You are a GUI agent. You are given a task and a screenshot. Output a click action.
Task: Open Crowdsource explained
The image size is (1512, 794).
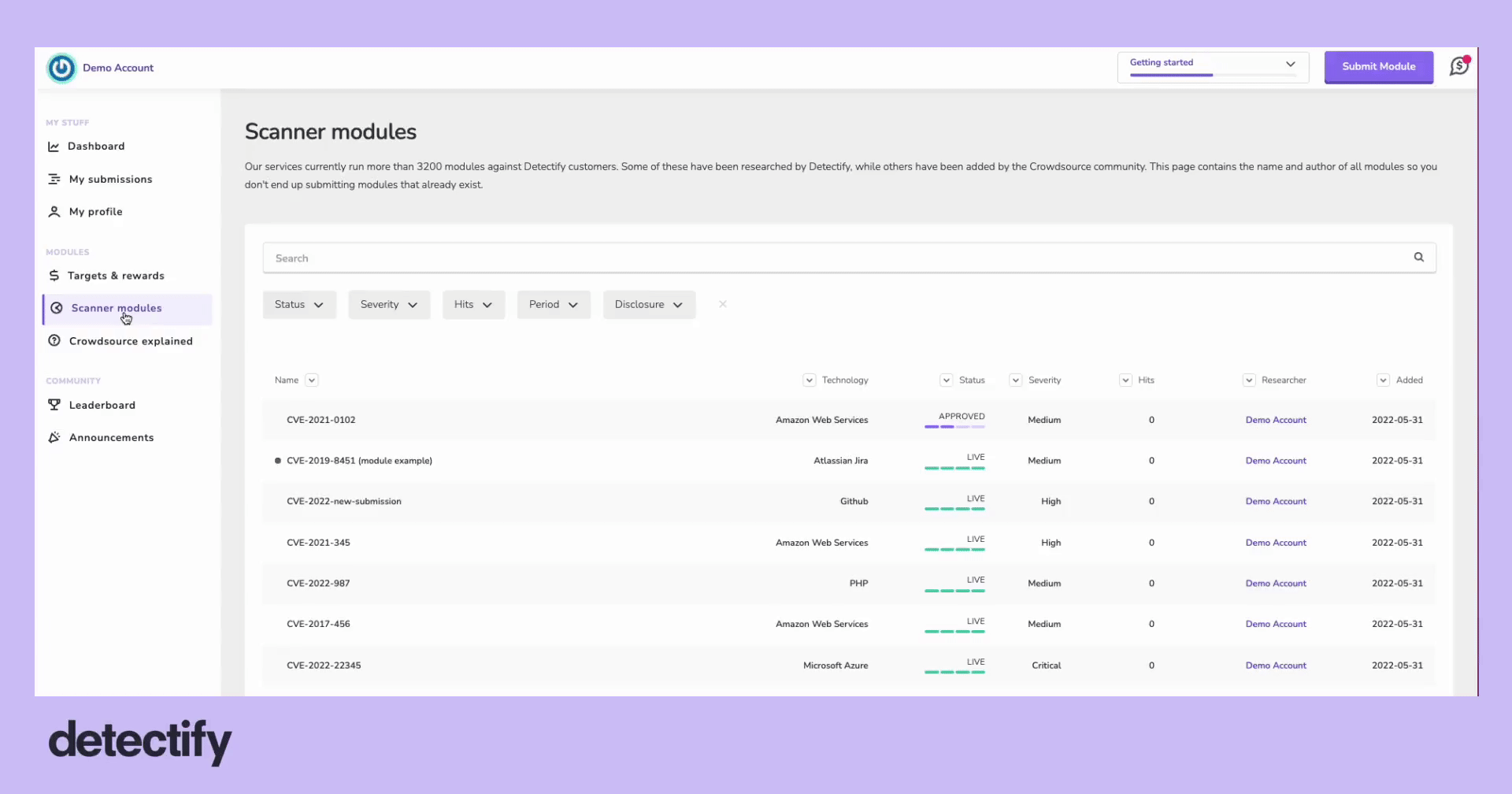pos(131,341)
